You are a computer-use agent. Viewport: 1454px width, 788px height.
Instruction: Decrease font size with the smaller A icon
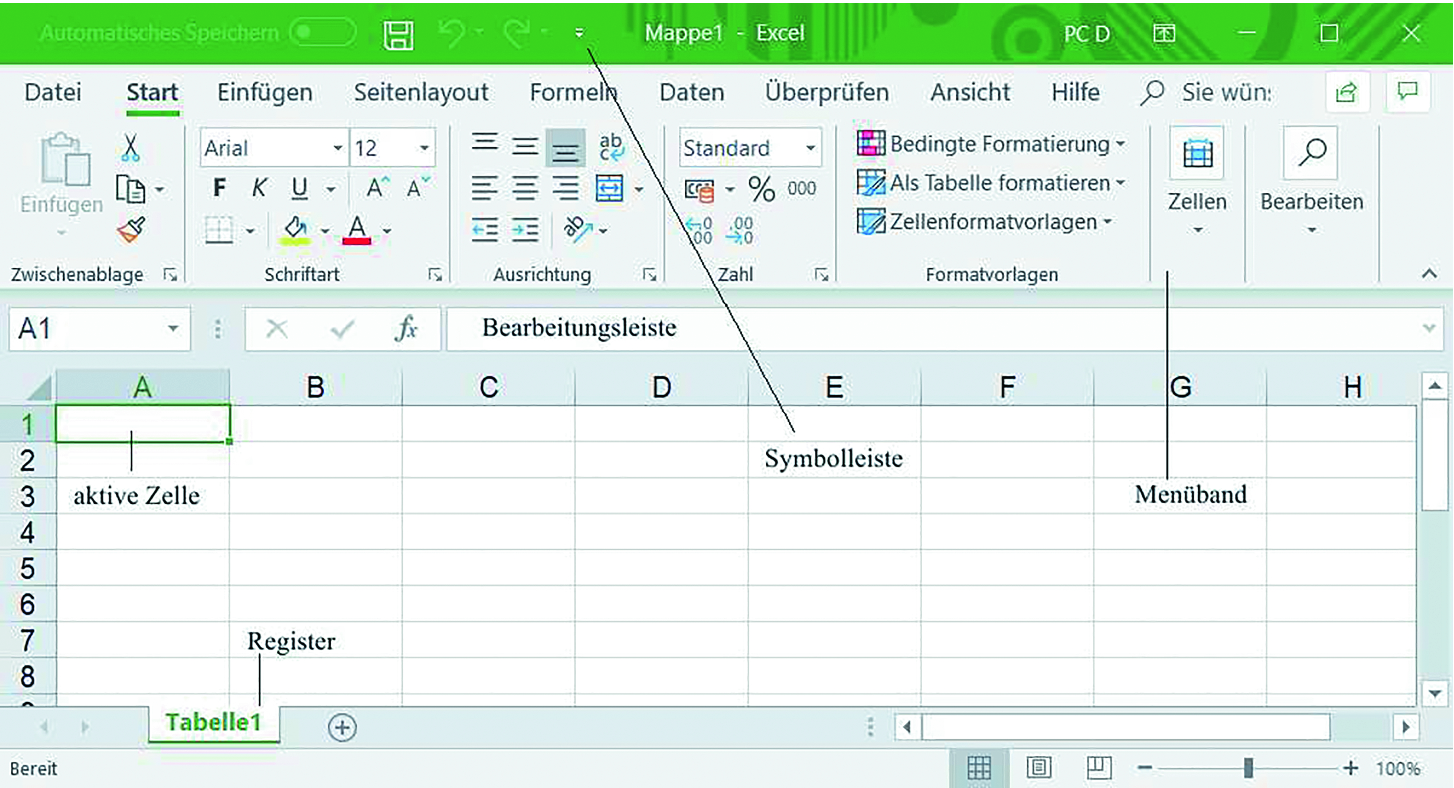419,188
